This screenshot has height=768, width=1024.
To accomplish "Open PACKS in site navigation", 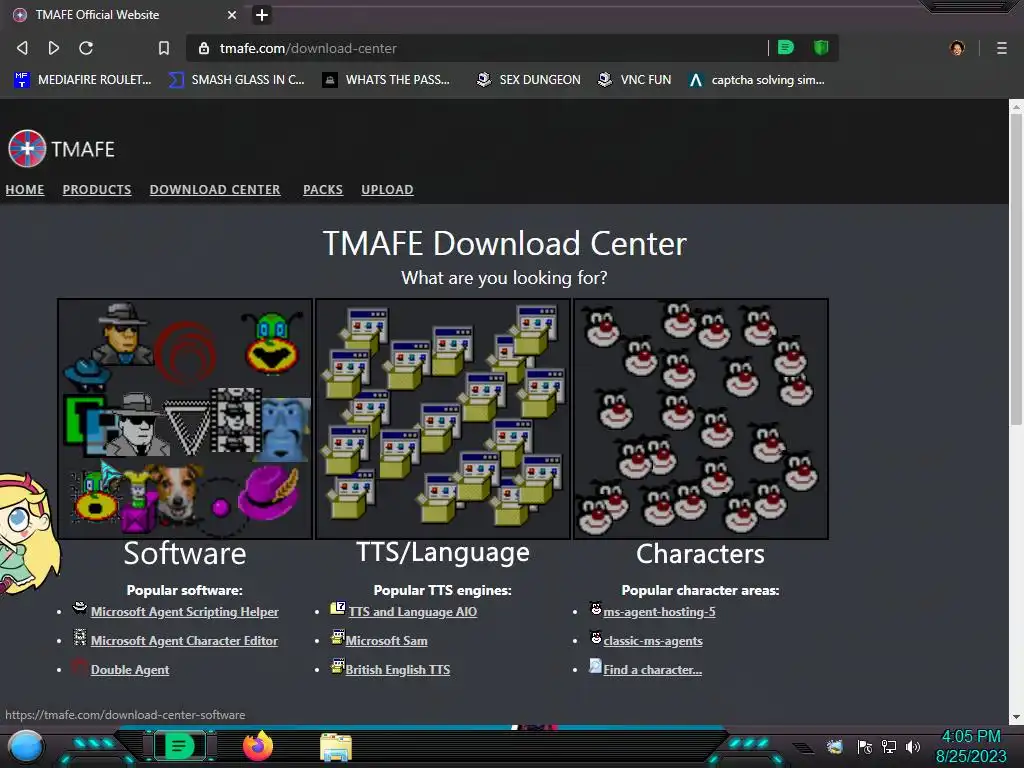I will (323, 189).
